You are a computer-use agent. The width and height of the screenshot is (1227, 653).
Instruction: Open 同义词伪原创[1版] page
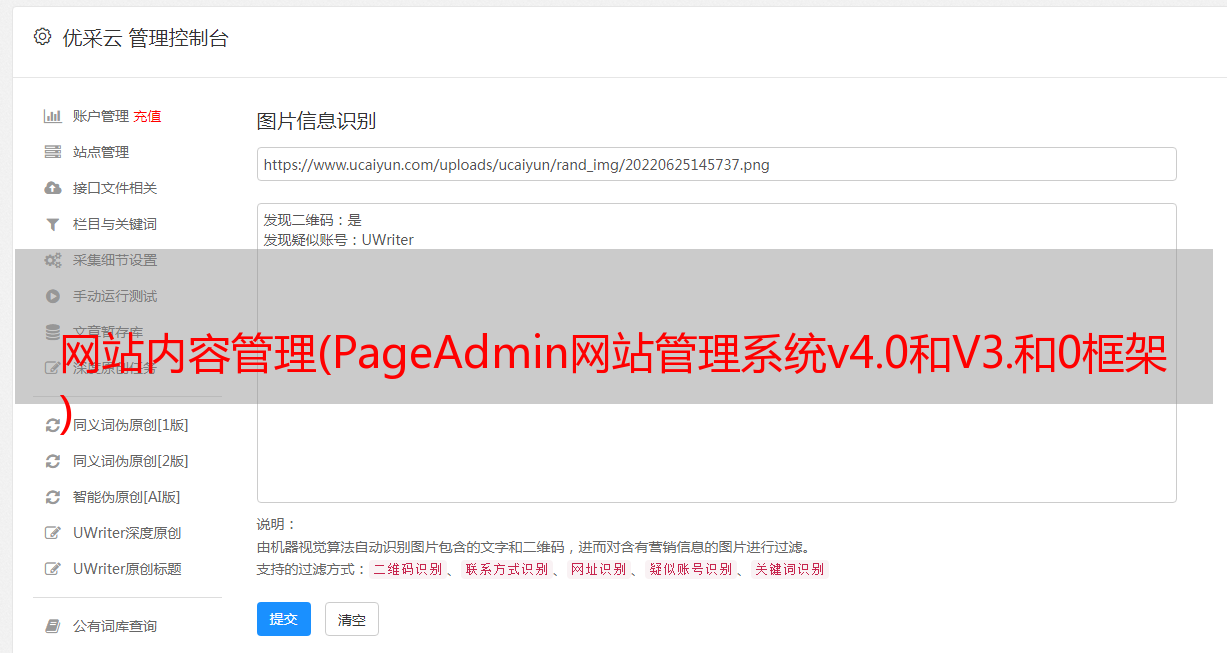click(x=131, y=425)
